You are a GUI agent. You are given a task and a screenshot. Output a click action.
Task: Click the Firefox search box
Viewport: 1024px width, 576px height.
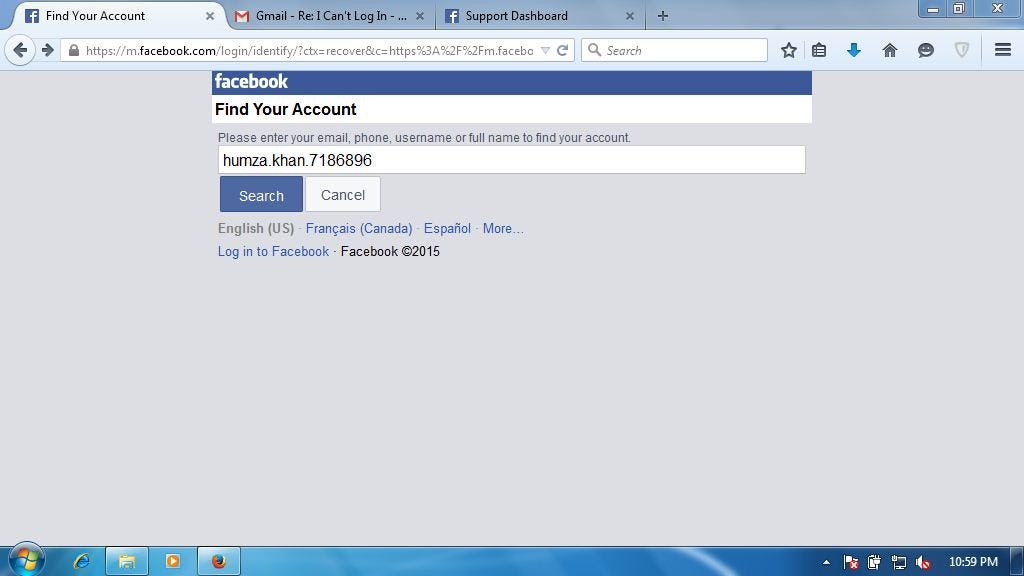point(674,50)
